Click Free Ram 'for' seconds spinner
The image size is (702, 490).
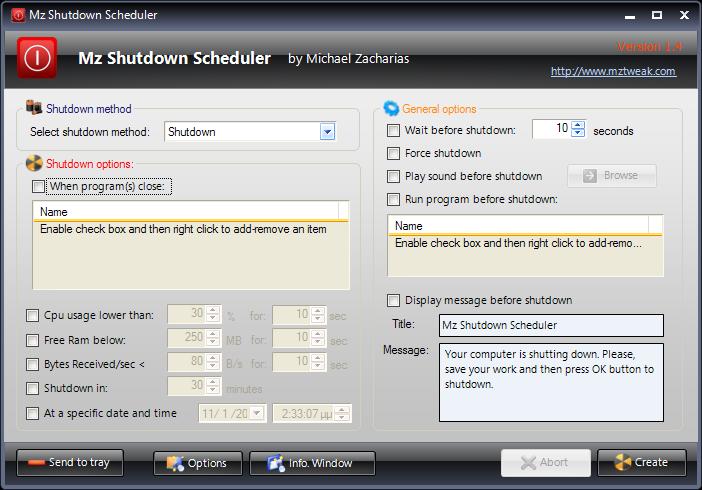pyautogui.click(x=318, y=338)
